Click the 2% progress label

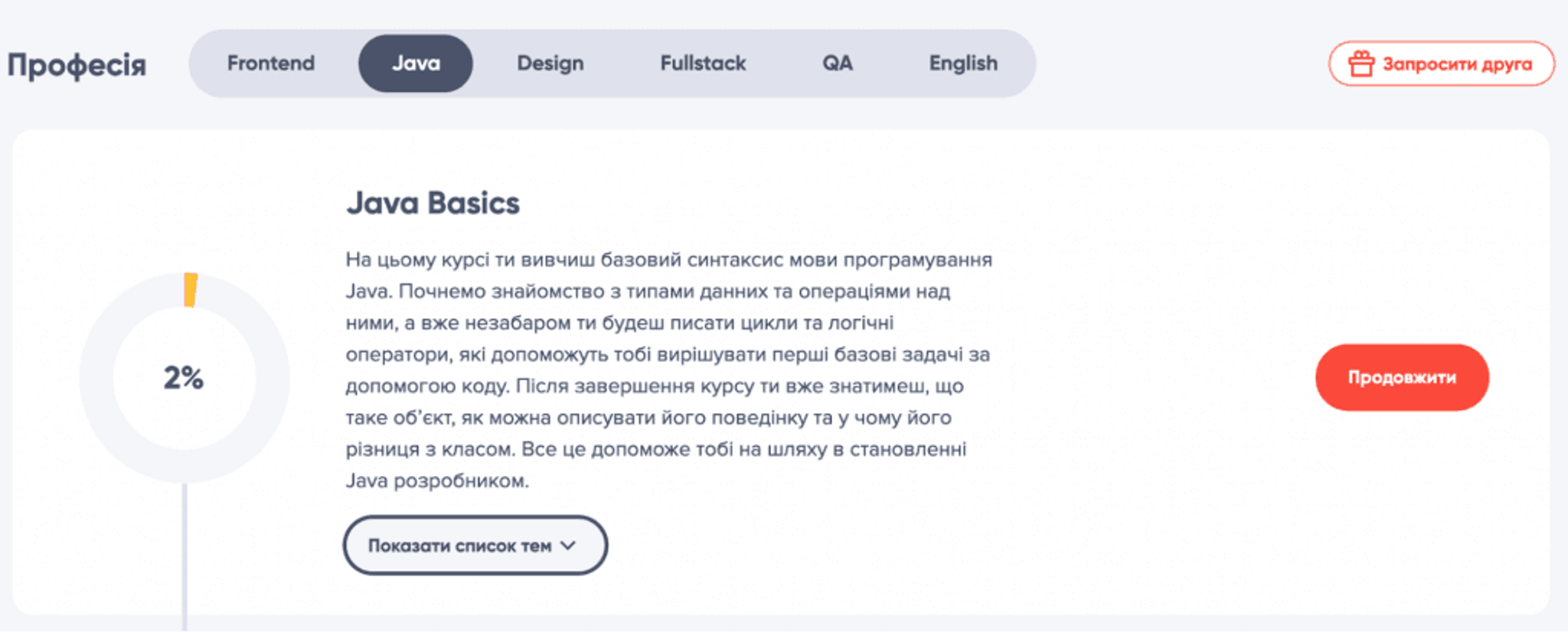[184, 377]
